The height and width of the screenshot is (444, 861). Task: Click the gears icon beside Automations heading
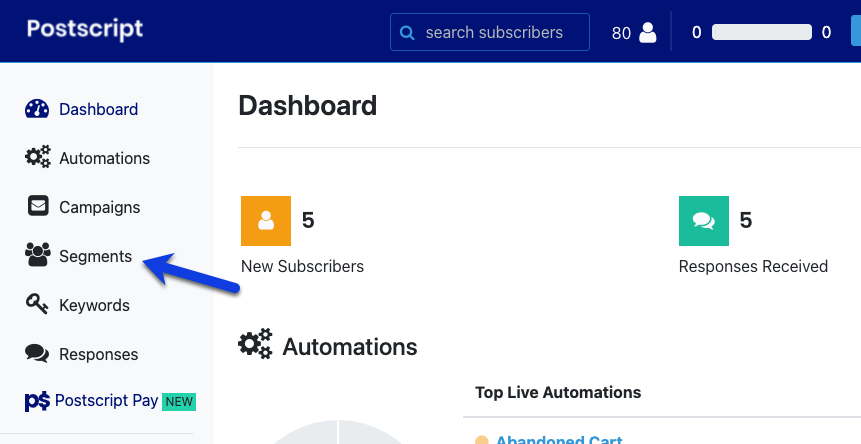(255, 344)
